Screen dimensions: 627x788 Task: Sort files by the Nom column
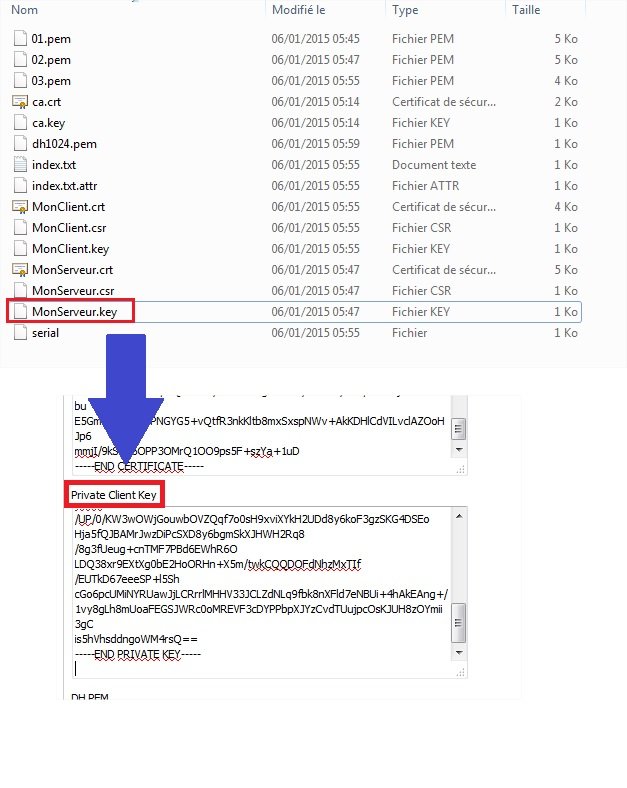pos(24,9)
